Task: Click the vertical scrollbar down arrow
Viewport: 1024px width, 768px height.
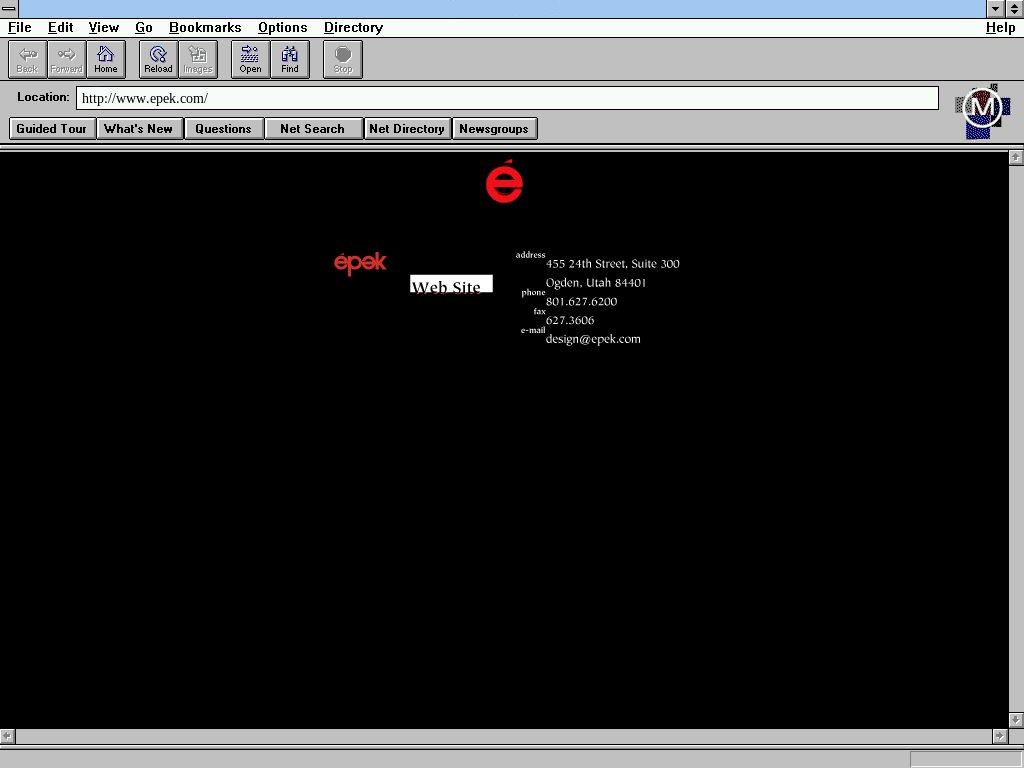Action: (1016, 720)
